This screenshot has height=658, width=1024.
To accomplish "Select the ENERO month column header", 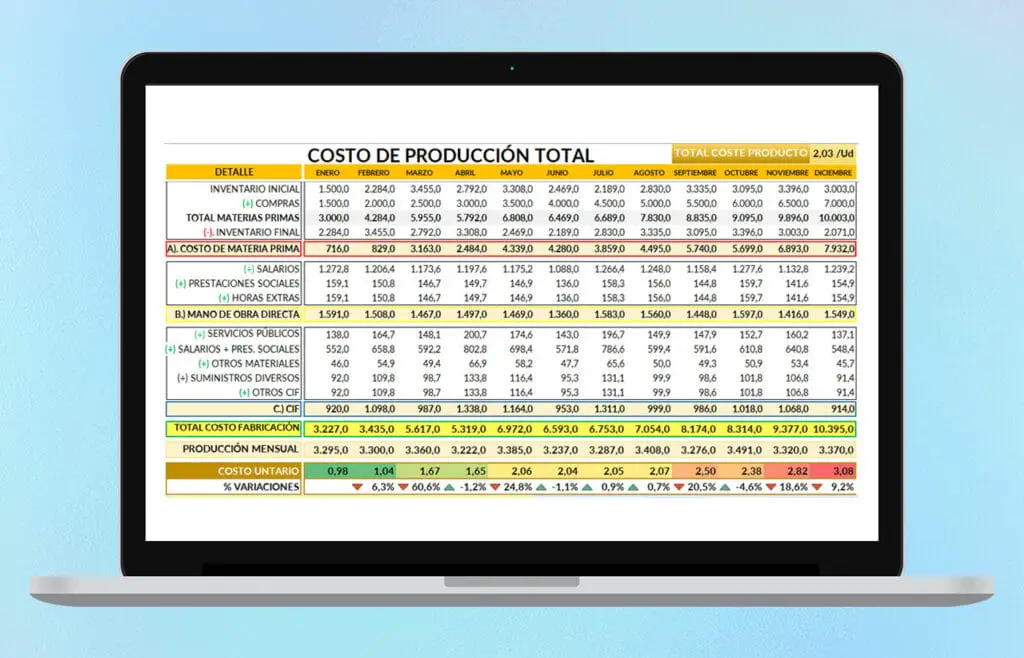I will point(330,171).
